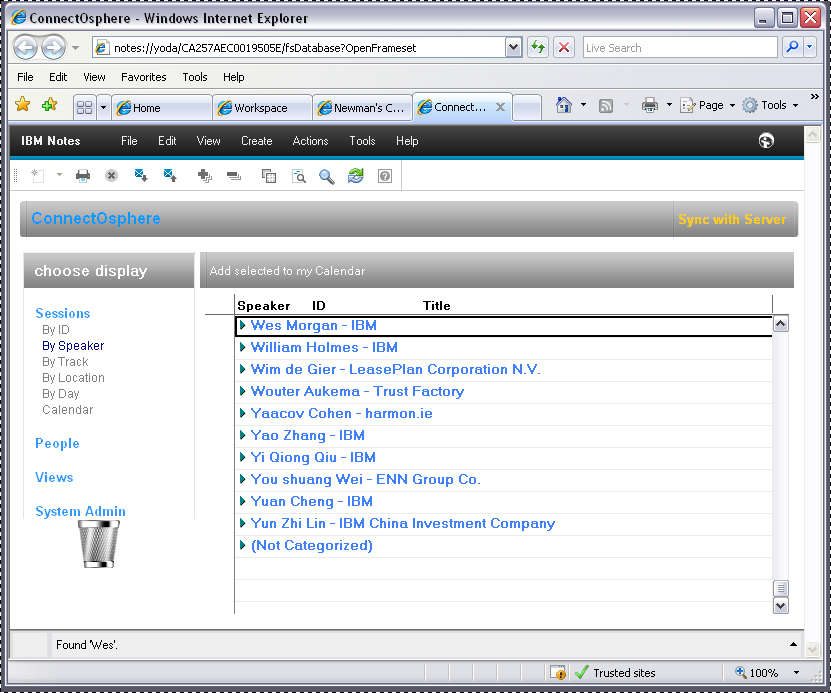Screen dimensions: 831x693
Task: Select the By Track sessions view
Action: 65,362
